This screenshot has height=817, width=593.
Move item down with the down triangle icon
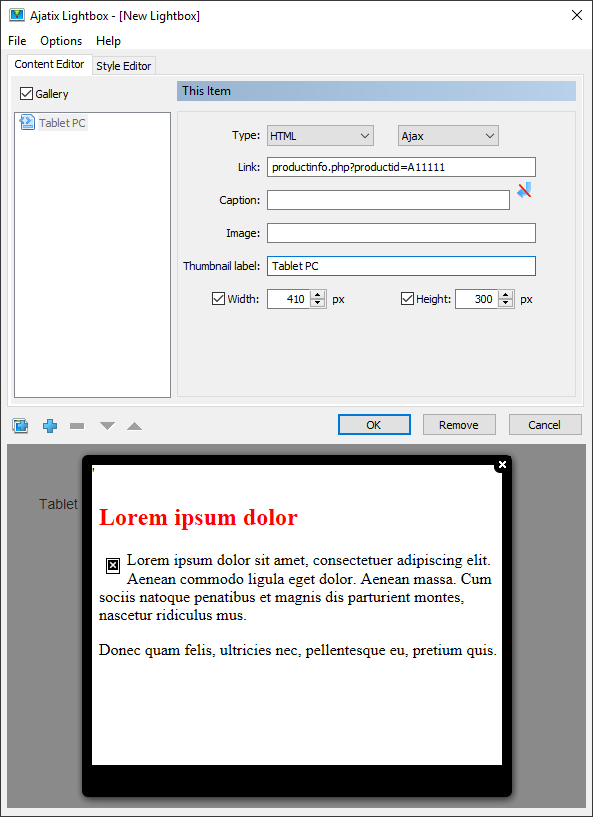[107, 426]
